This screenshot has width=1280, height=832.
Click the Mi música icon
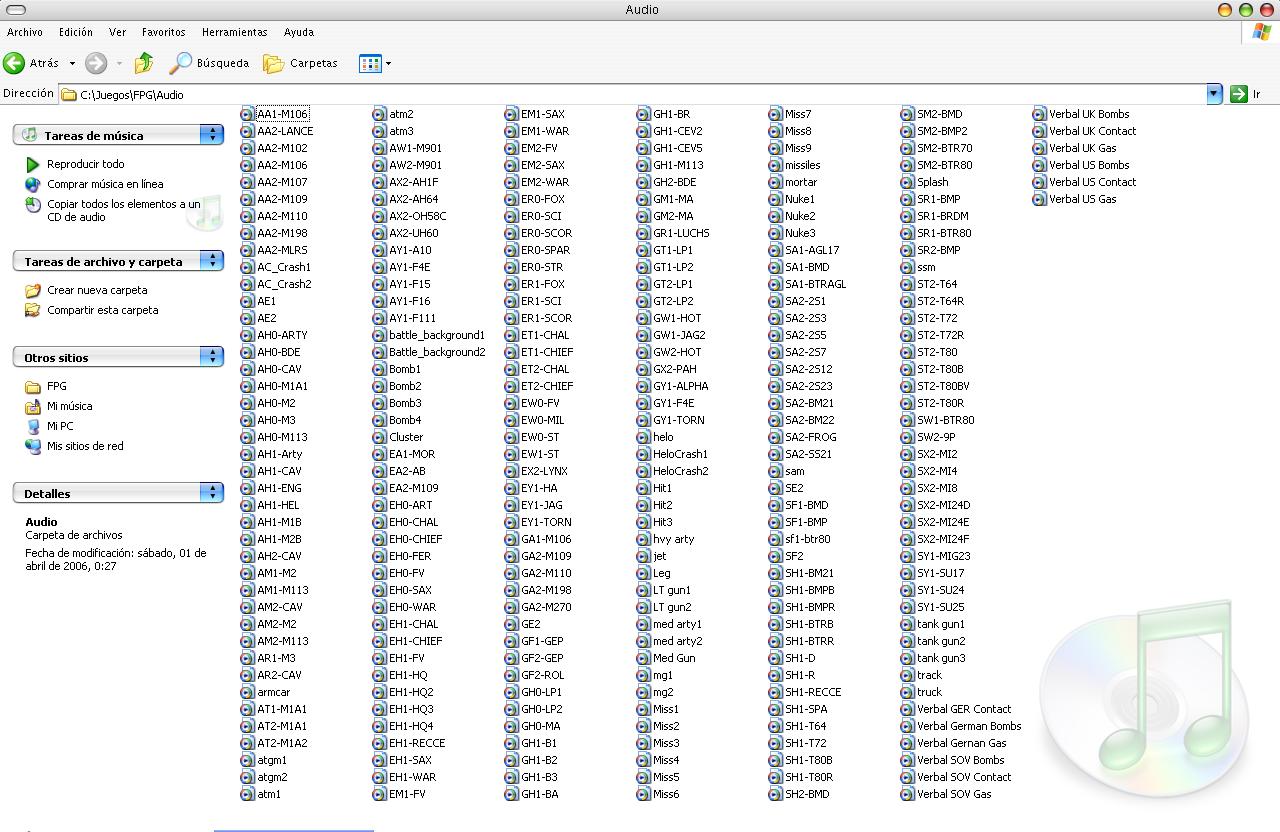click(x=33, y=406)
